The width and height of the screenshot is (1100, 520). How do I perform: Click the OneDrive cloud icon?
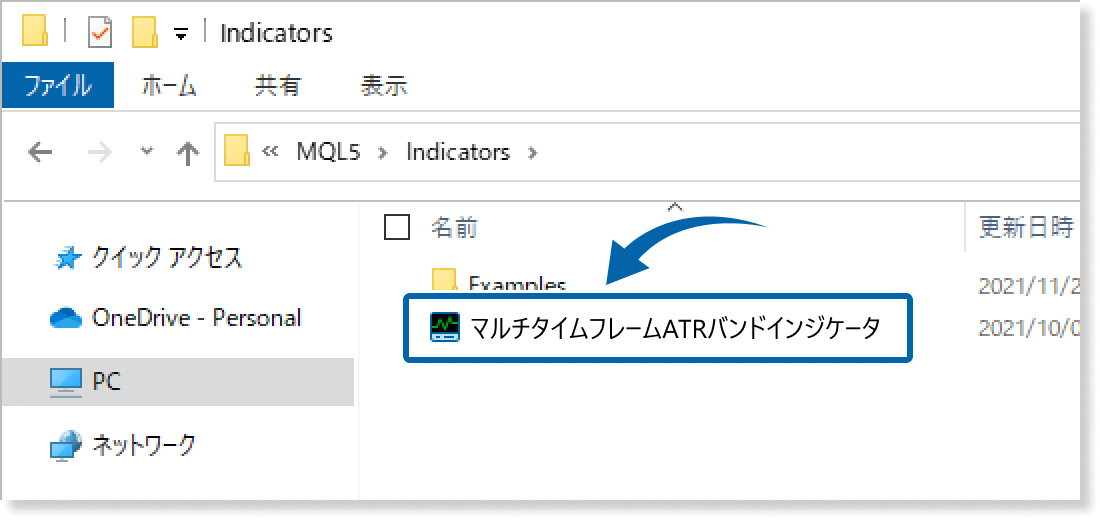(67, 319)
